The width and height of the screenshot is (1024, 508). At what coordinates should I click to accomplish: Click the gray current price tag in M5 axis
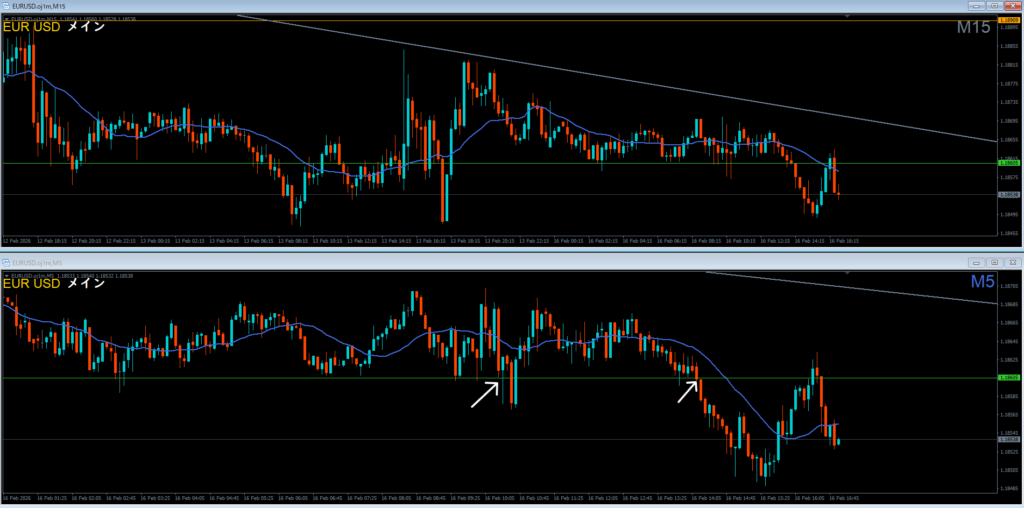(x=1009, y=439)
